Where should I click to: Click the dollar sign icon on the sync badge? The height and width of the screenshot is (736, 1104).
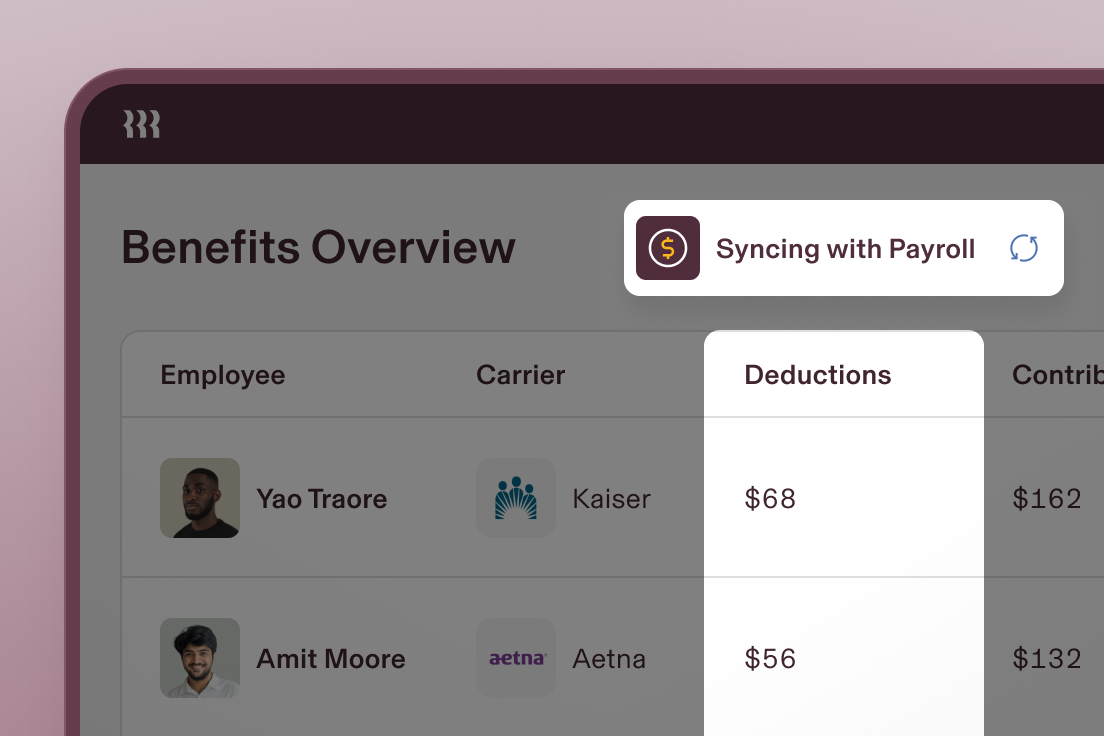click(668, 248)
